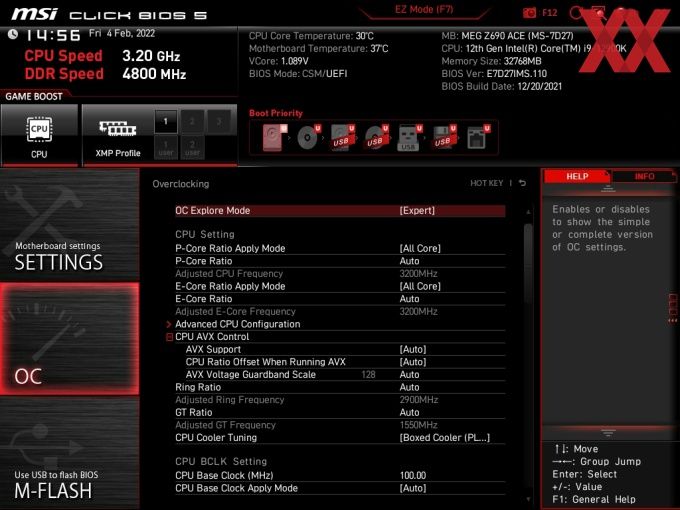Screen dimensions: 680x510
Task: Switch to the HELP tab
Action: pos(577,176)
